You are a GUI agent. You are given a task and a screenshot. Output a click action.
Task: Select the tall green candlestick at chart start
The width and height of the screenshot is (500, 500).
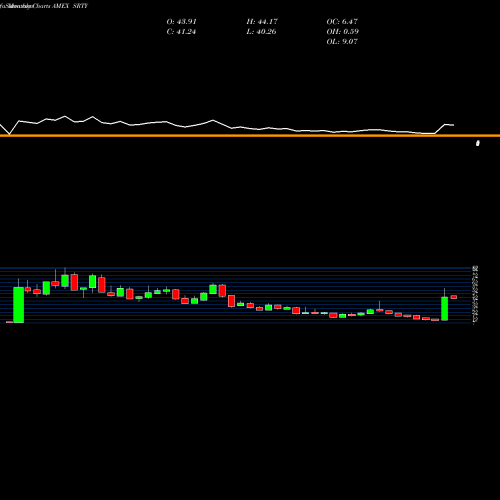coord(19,305)
